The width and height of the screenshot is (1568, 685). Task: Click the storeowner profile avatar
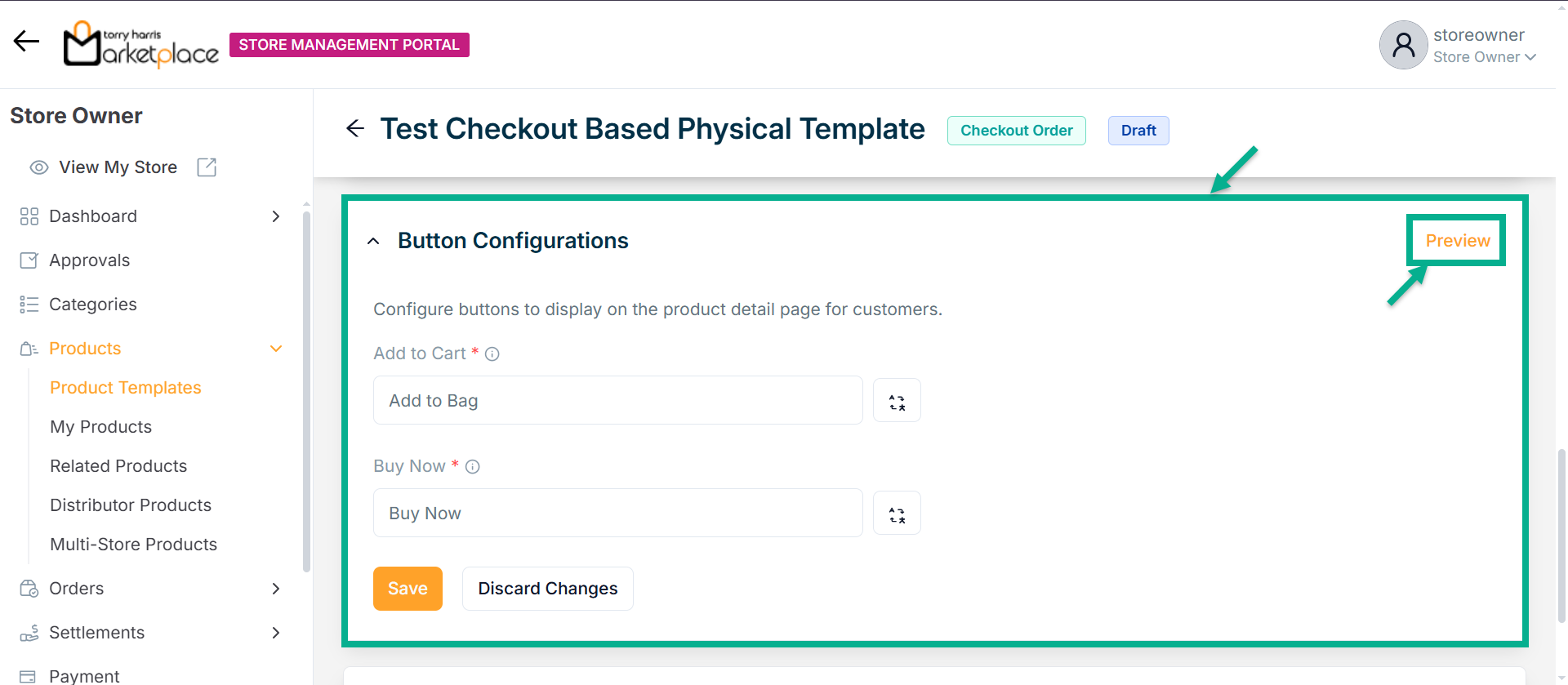[1403, 45]
